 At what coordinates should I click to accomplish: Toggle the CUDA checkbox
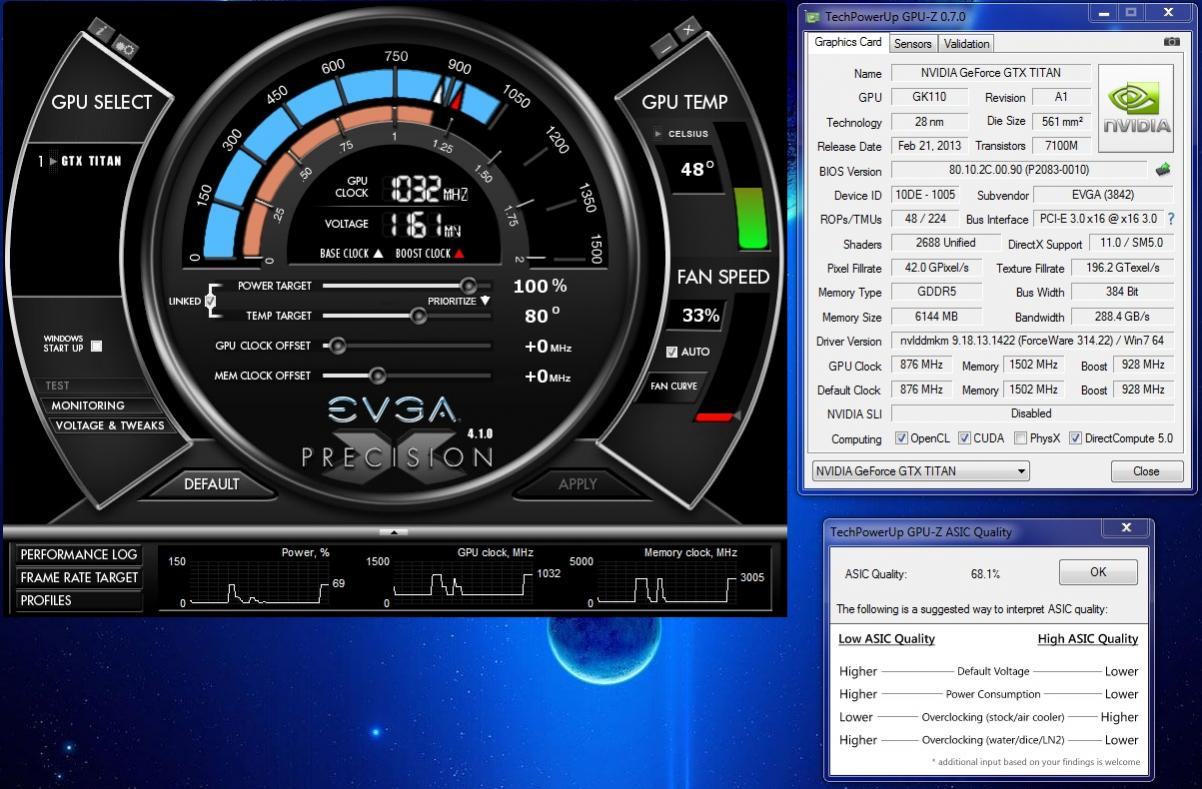click(964, 438)
